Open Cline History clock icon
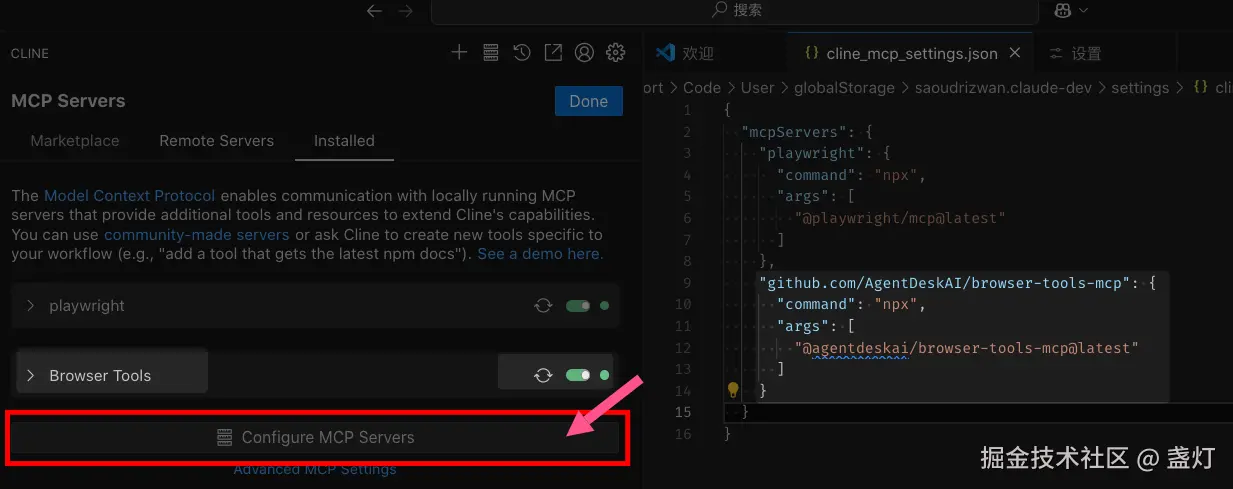Image resolution: width=1233 pixels, height=489 pixels. 521,53
